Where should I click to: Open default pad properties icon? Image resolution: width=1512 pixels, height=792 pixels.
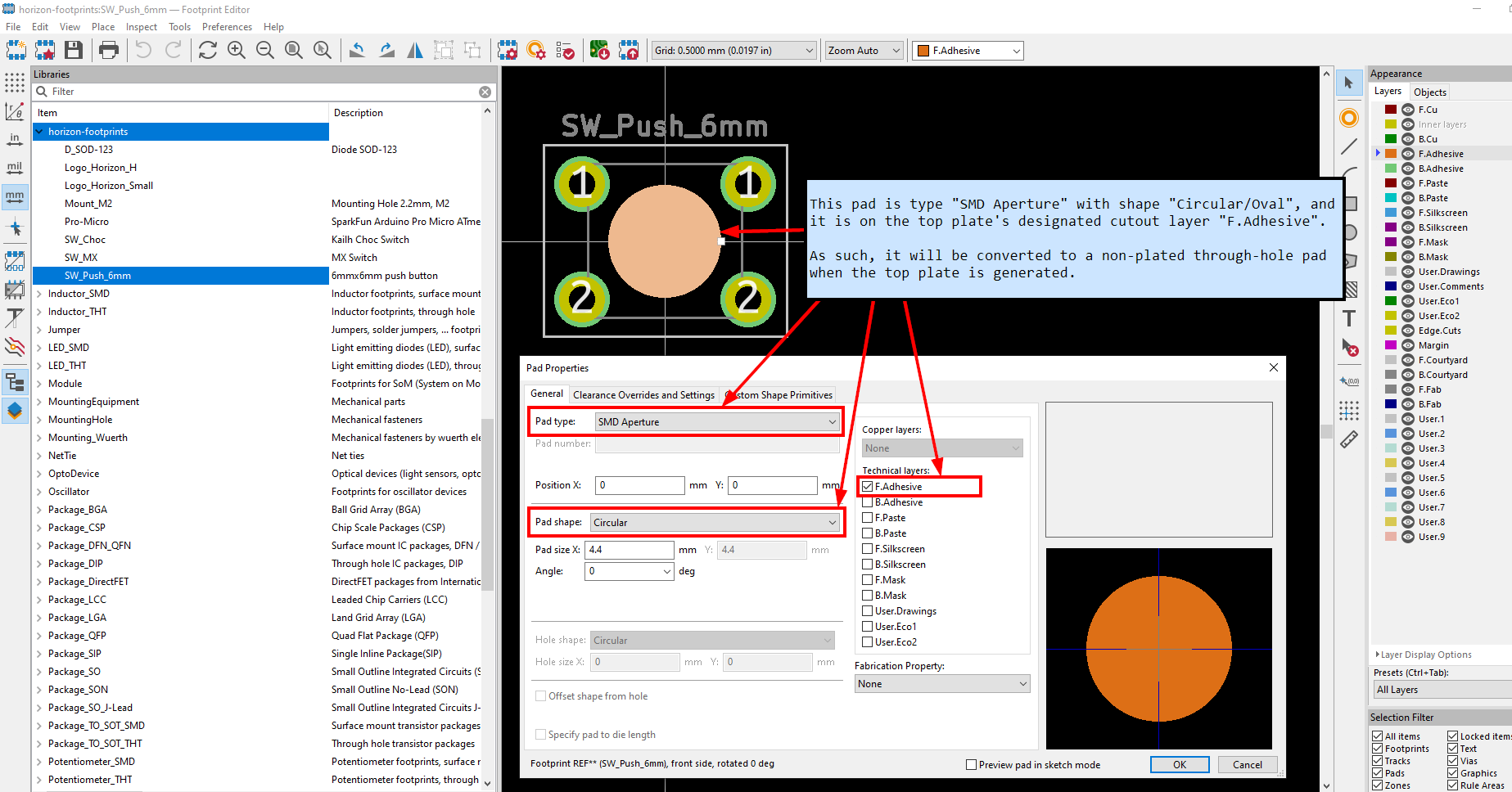(536, 50)
